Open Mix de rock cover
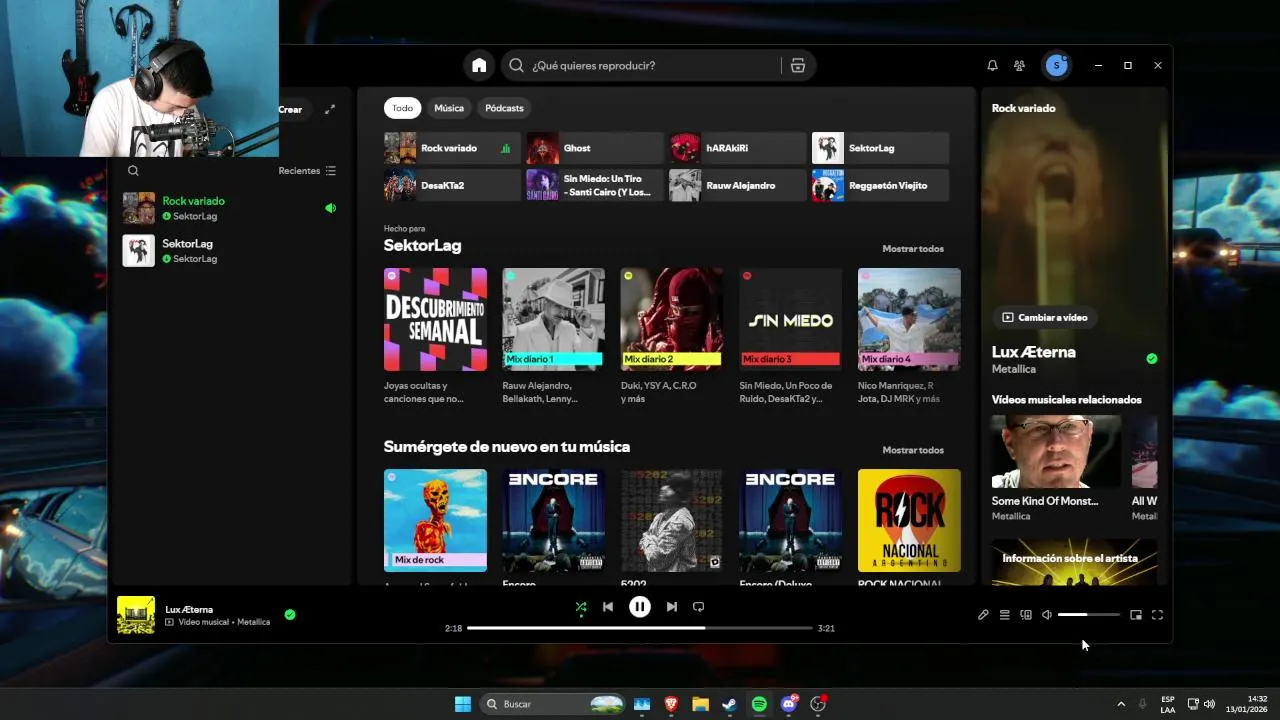The width and height of the screenshot is (1280, 720). tap(435, 520)
